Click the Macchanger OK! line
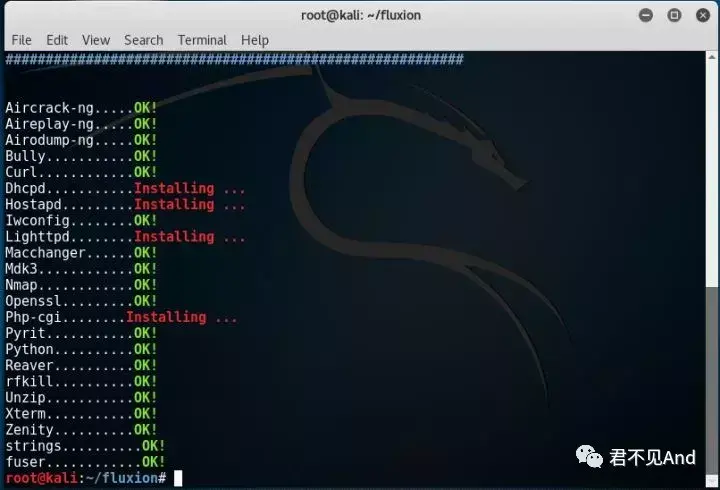 click(81, 253)
